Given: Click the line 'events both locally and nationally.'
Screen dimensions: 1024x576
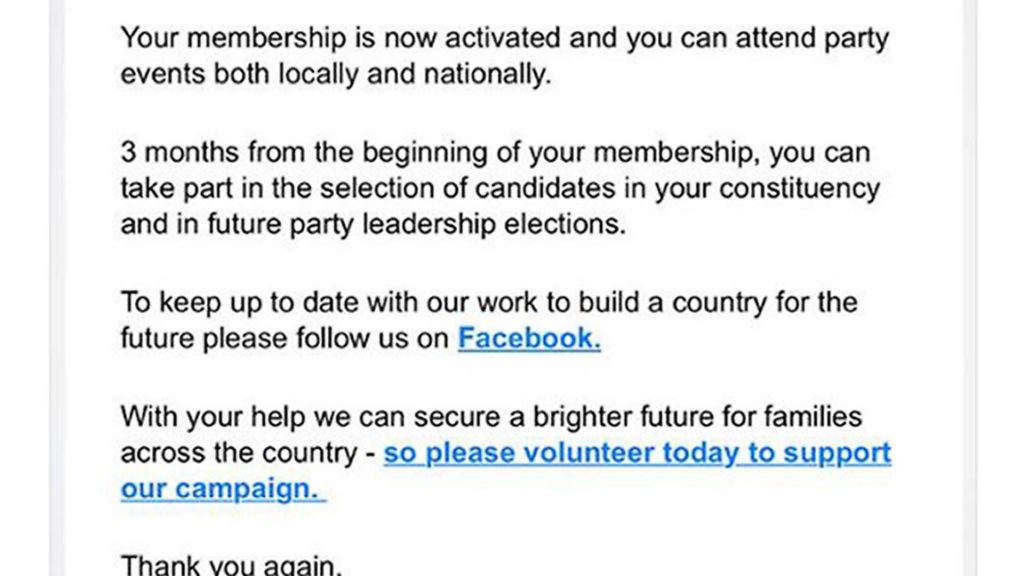Looking at the screenshot, I should (336, 74).
